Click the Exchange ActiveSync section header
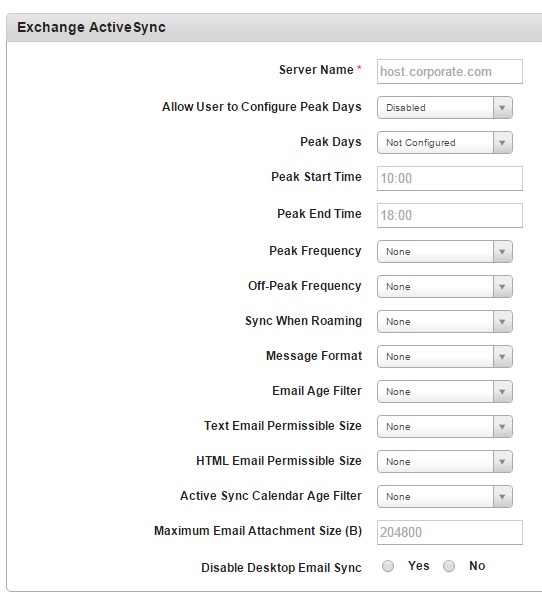 coord(274,27)
